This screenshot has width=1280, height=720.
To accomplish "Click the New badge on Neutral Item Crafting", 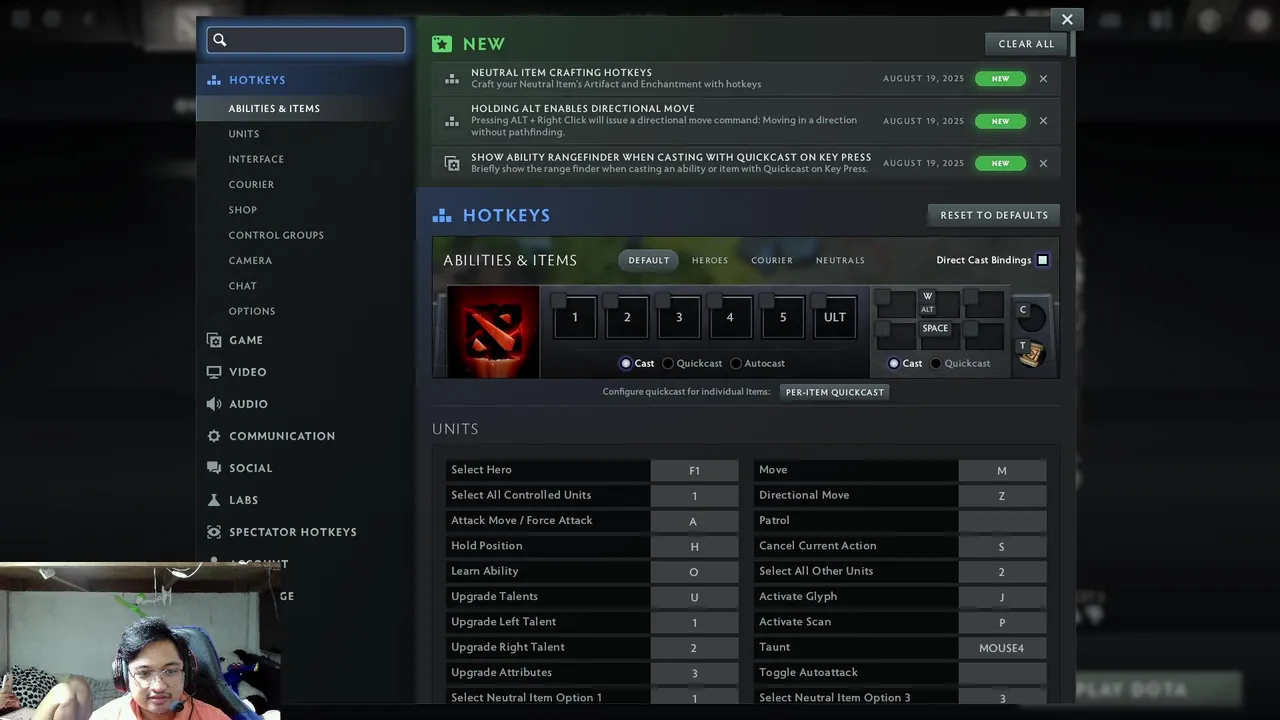I will tap(1000, 79).
